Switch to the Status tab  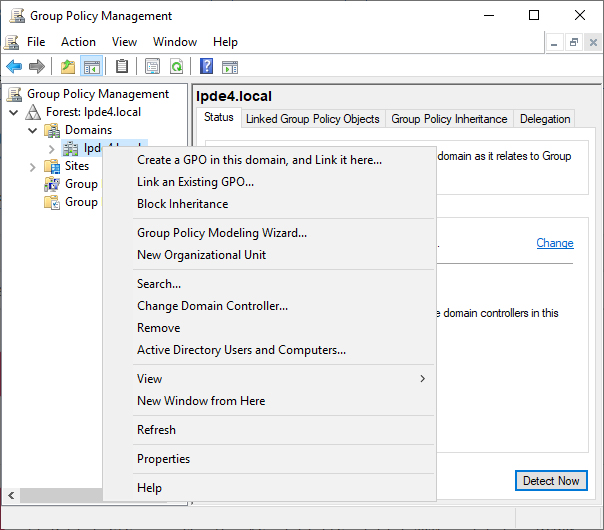(219, 117)
